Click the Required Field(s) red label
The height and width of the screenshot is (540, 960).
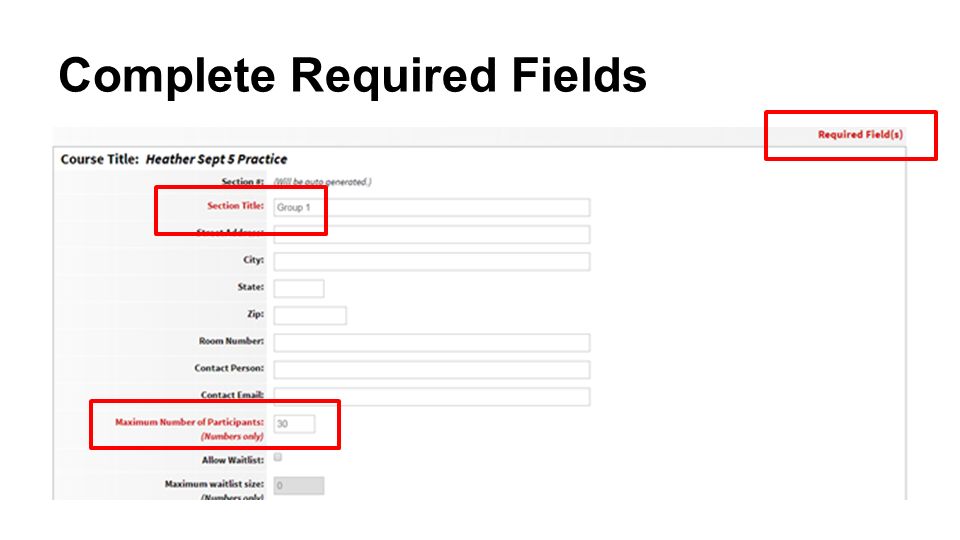pyautogui.click(x=860, y=135)
